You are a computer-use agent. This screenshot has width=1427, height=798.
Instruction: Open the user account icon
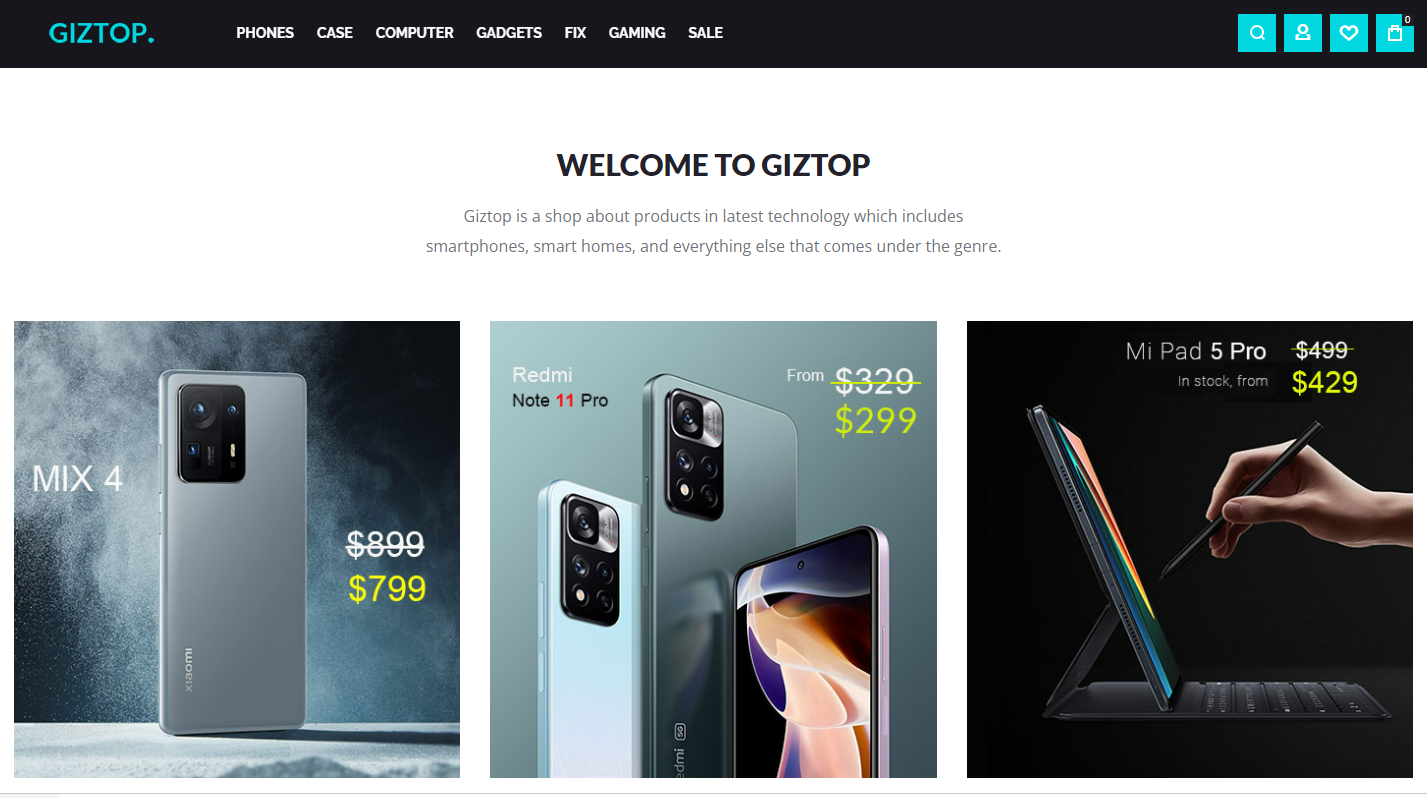coord(1303,33)
